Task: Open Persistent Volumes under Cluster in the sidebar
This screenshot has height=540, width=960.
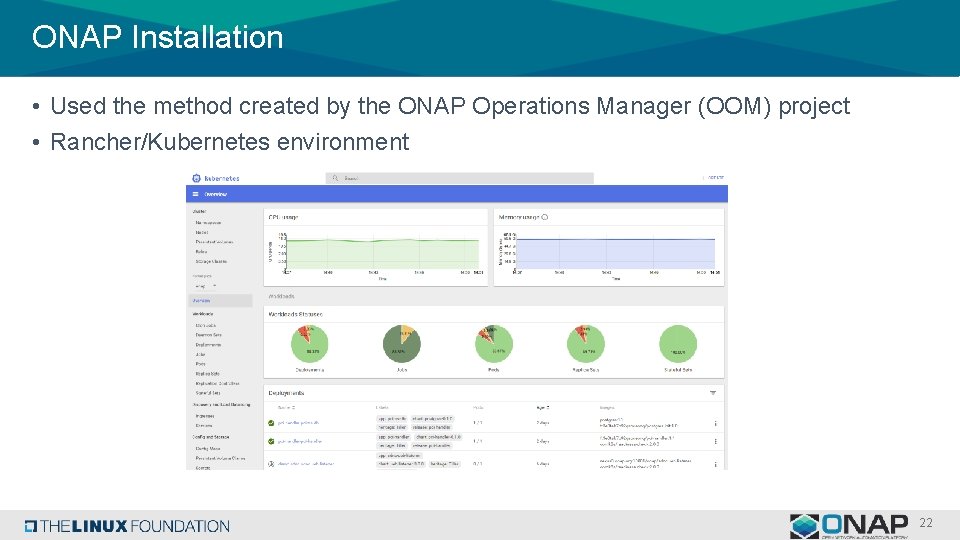Action: coord(214,242)
